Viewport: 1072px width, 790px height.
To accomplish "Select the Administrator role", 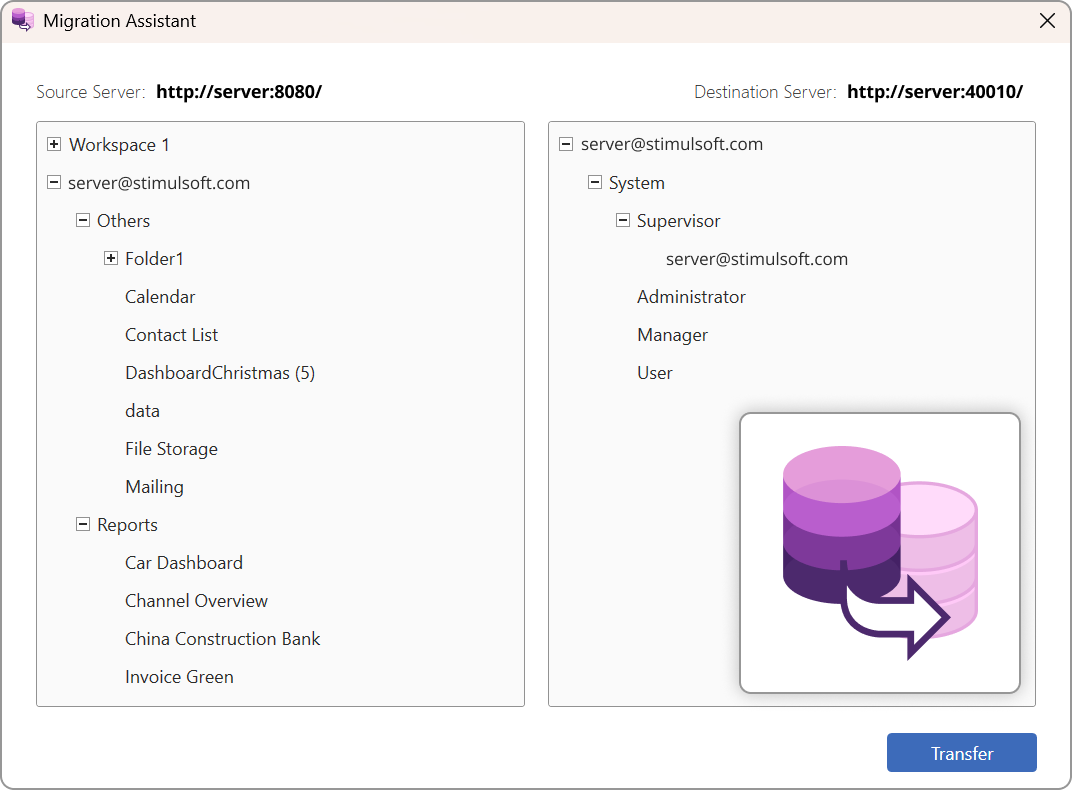I will tap(691, 297).
